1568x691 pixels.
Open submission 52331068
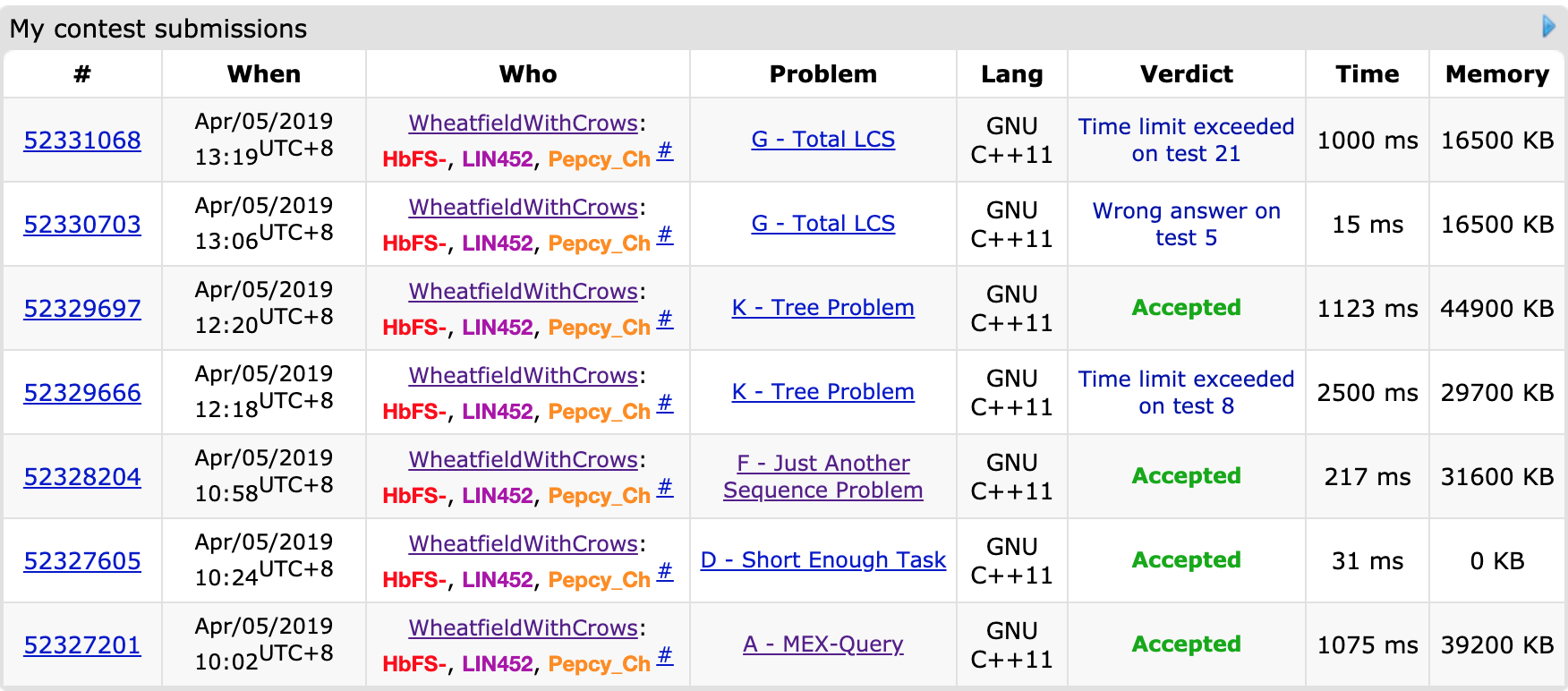point(82,141)
